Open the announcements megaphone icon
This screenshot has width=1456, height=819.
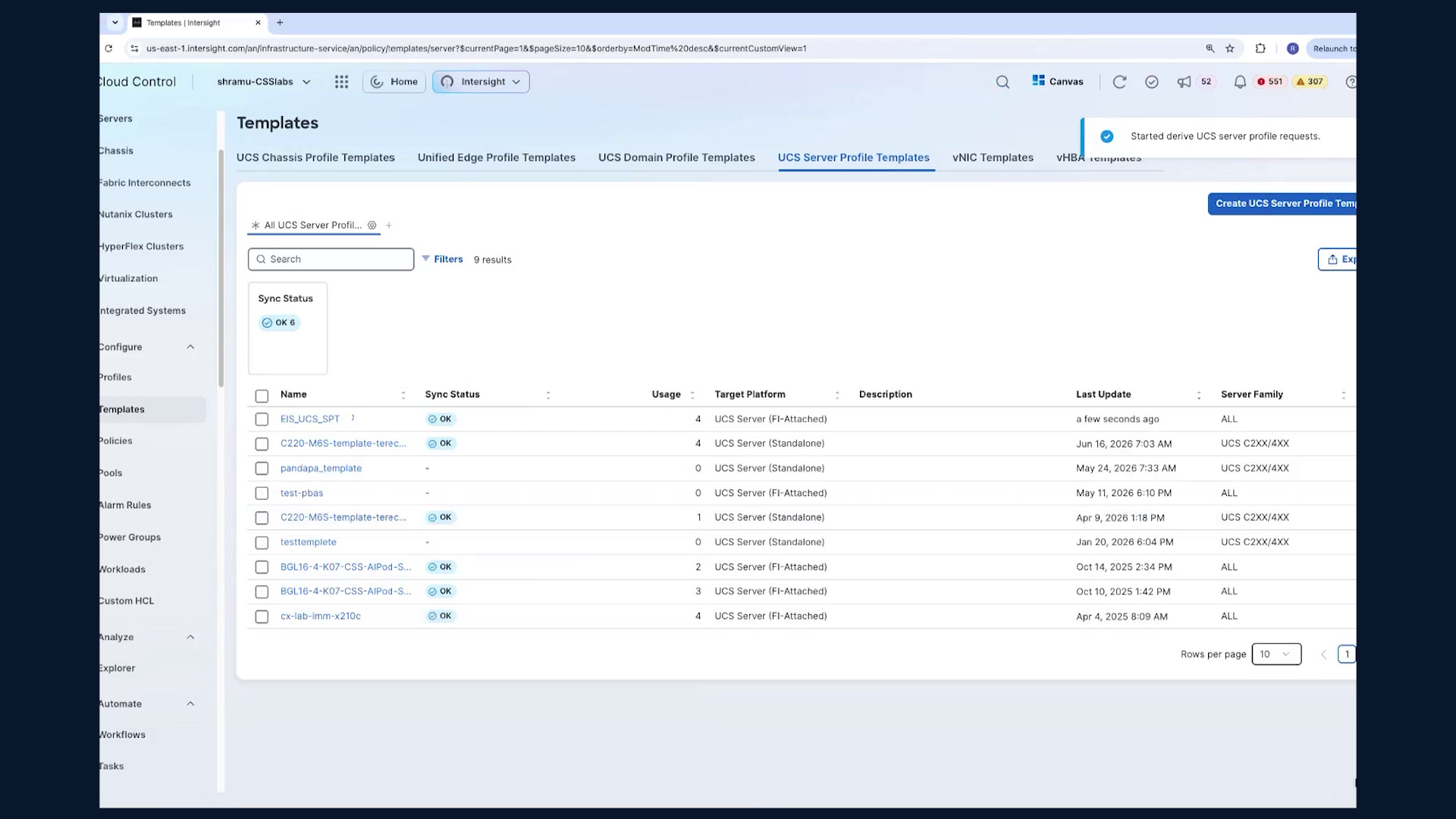(1184, 82)
